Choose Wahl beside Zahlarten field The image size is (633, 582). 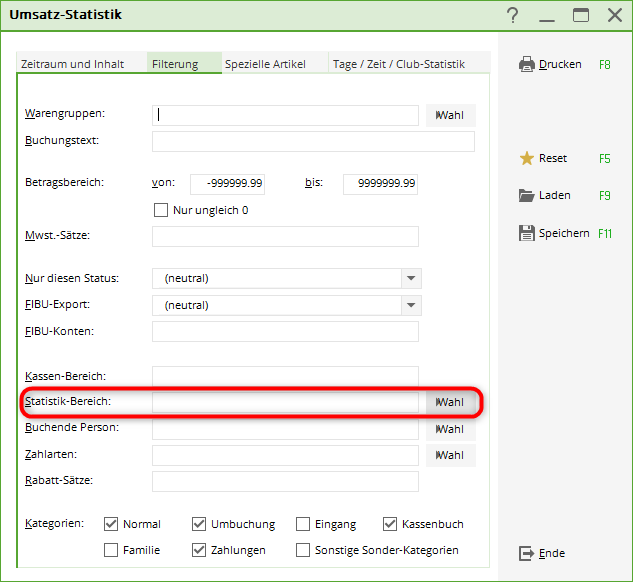(x=450, y=455)
